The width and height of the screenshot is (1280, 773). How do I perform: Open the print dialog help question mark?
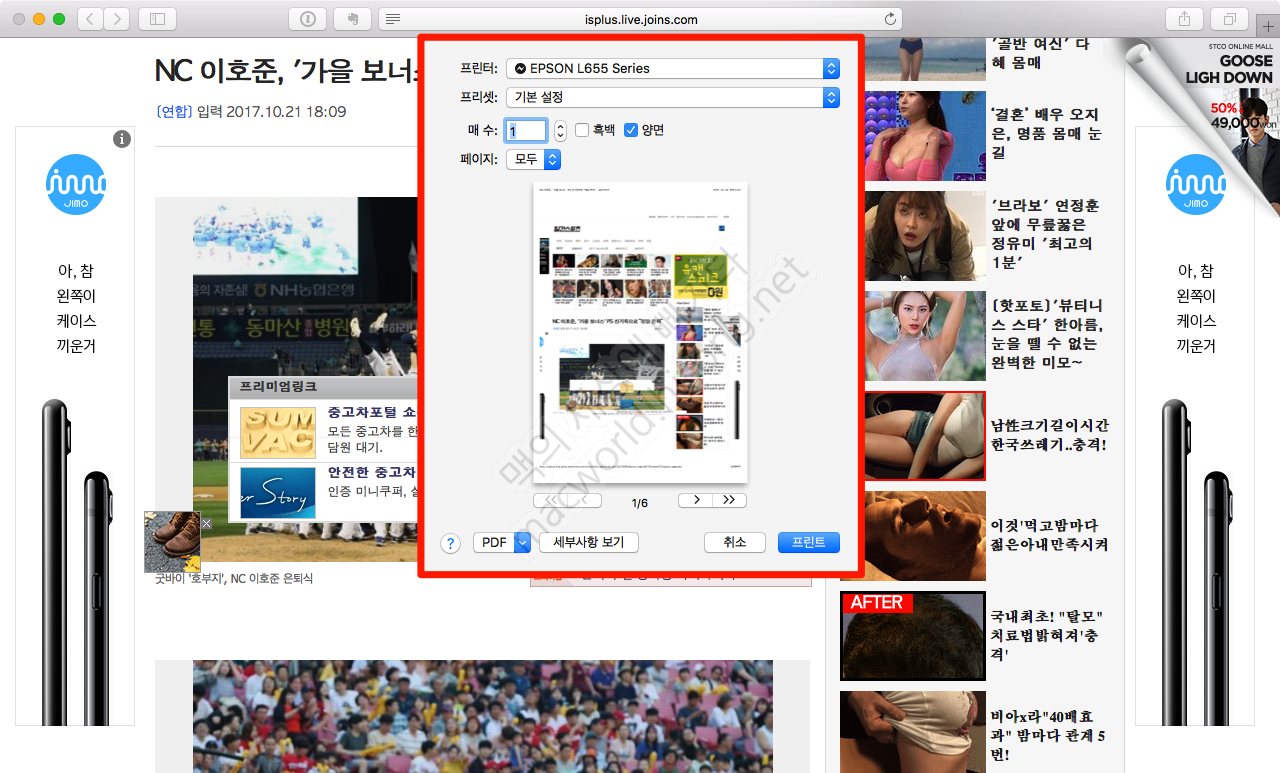450,543
